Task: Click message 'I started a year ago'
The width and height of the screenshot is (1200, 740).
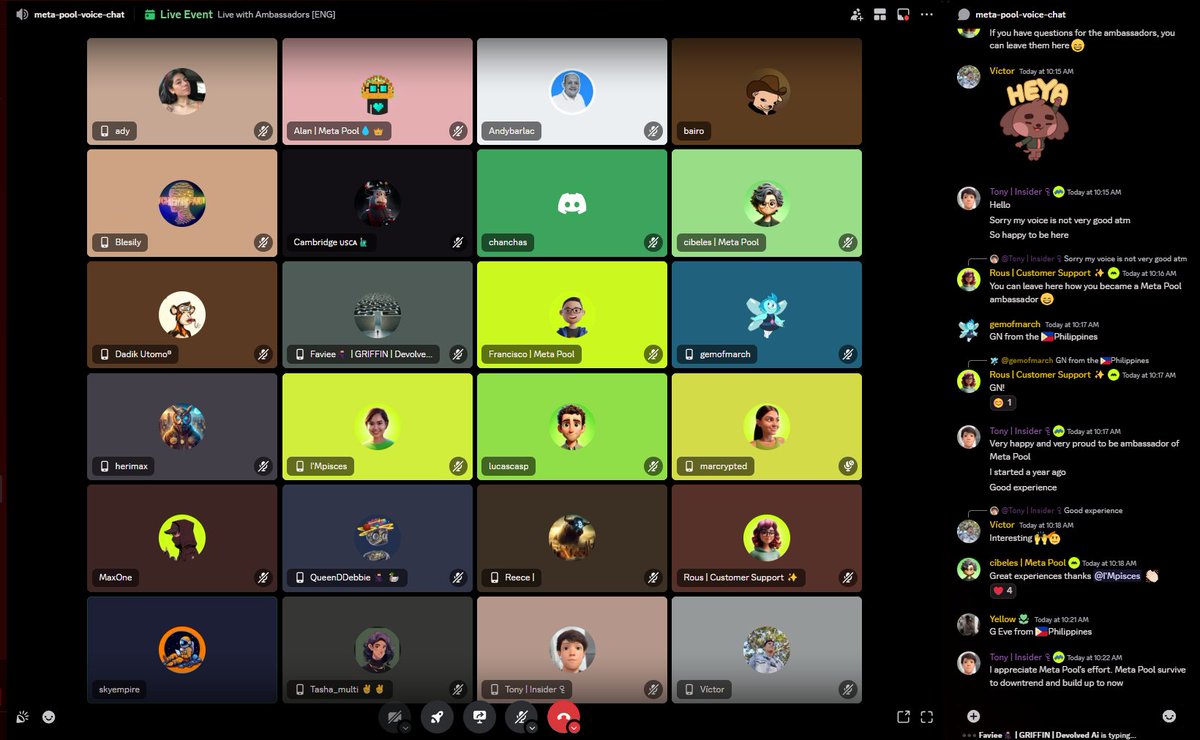Action: coord(1027,472)
